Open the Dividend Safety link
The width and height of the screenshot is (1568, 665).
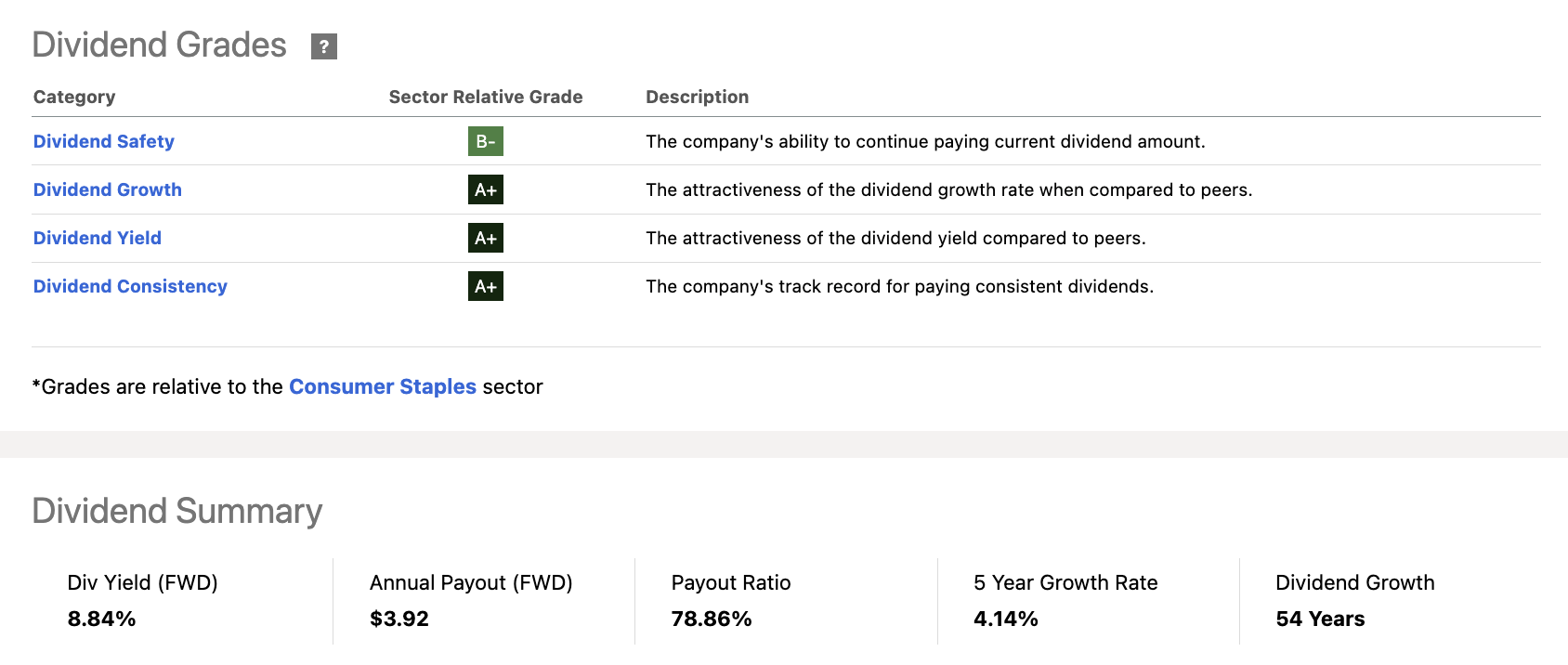(104, 141)
